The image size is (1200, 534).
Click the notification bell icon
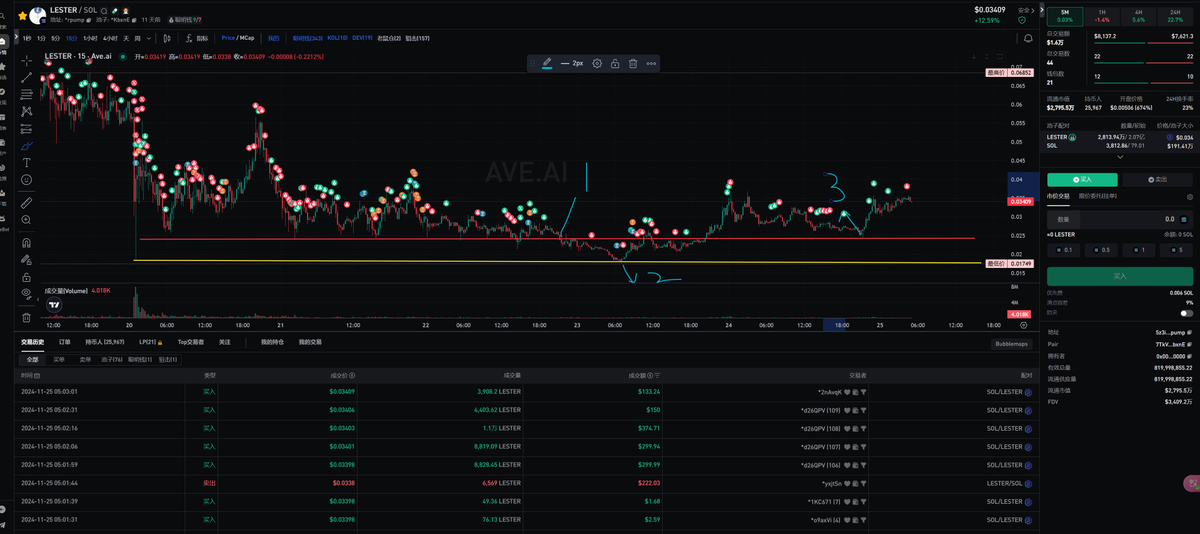pos(1028,38)
